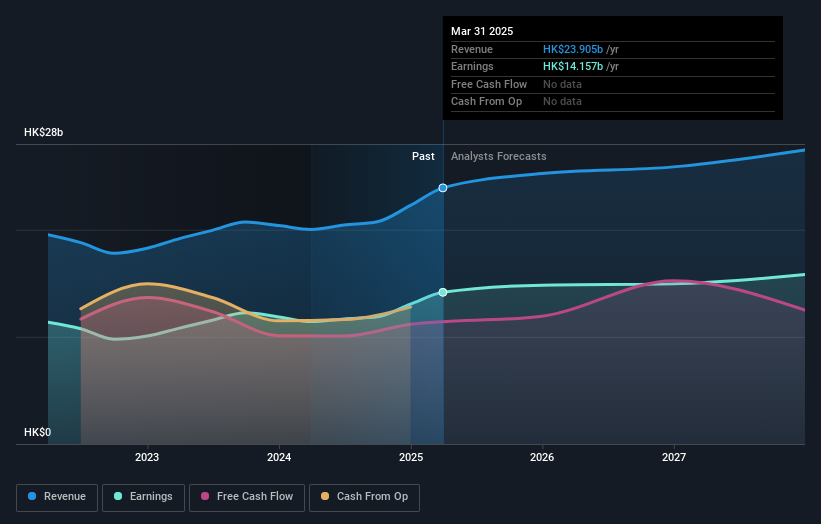Click the HK$23.905b revenue value in tooltip

click(573, 49)
